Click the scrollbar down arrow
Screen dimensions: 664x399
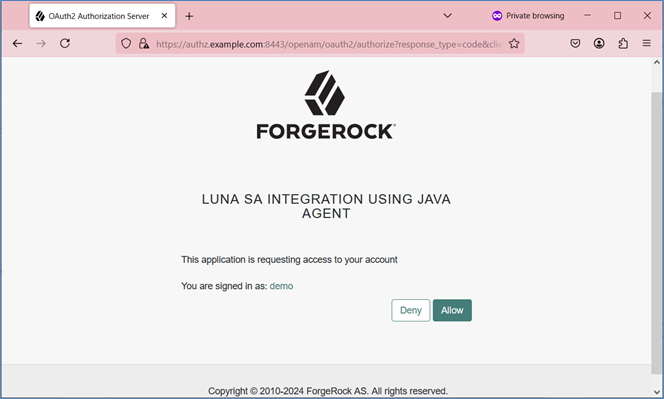(x=657, y=392)
